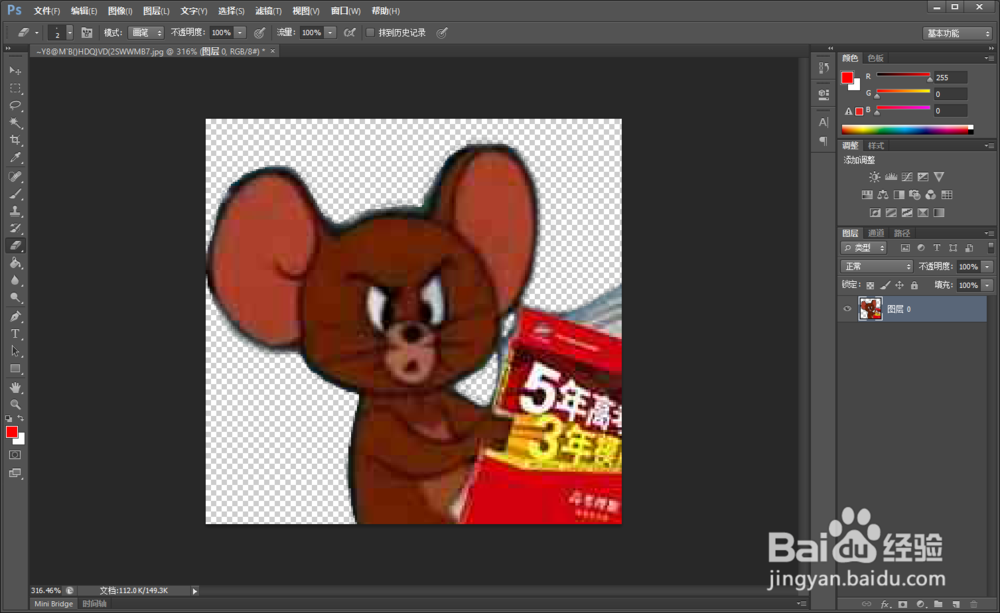Select the Magic Wand tool
Screen dimensions: 1000x613
click(15, 122)
